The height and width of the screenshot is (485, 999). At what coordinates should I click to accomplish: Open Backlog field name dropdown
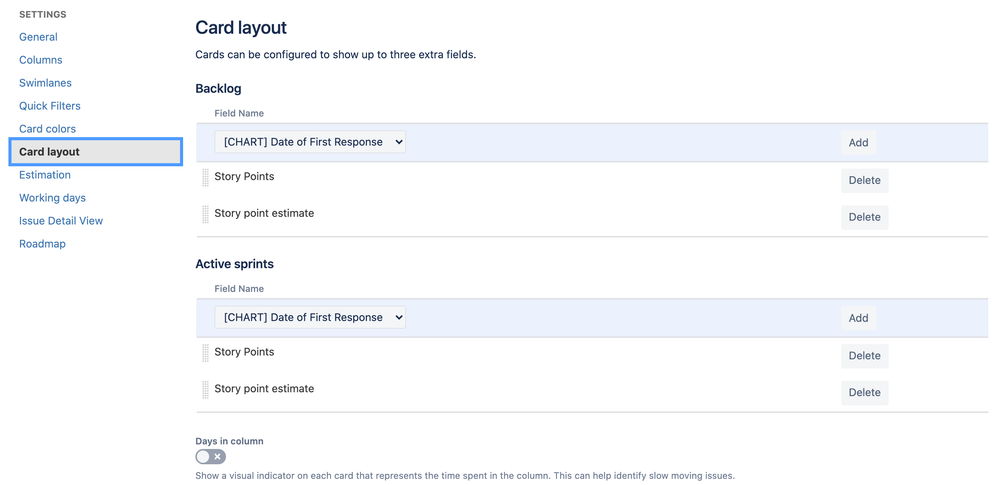point(310,142)
